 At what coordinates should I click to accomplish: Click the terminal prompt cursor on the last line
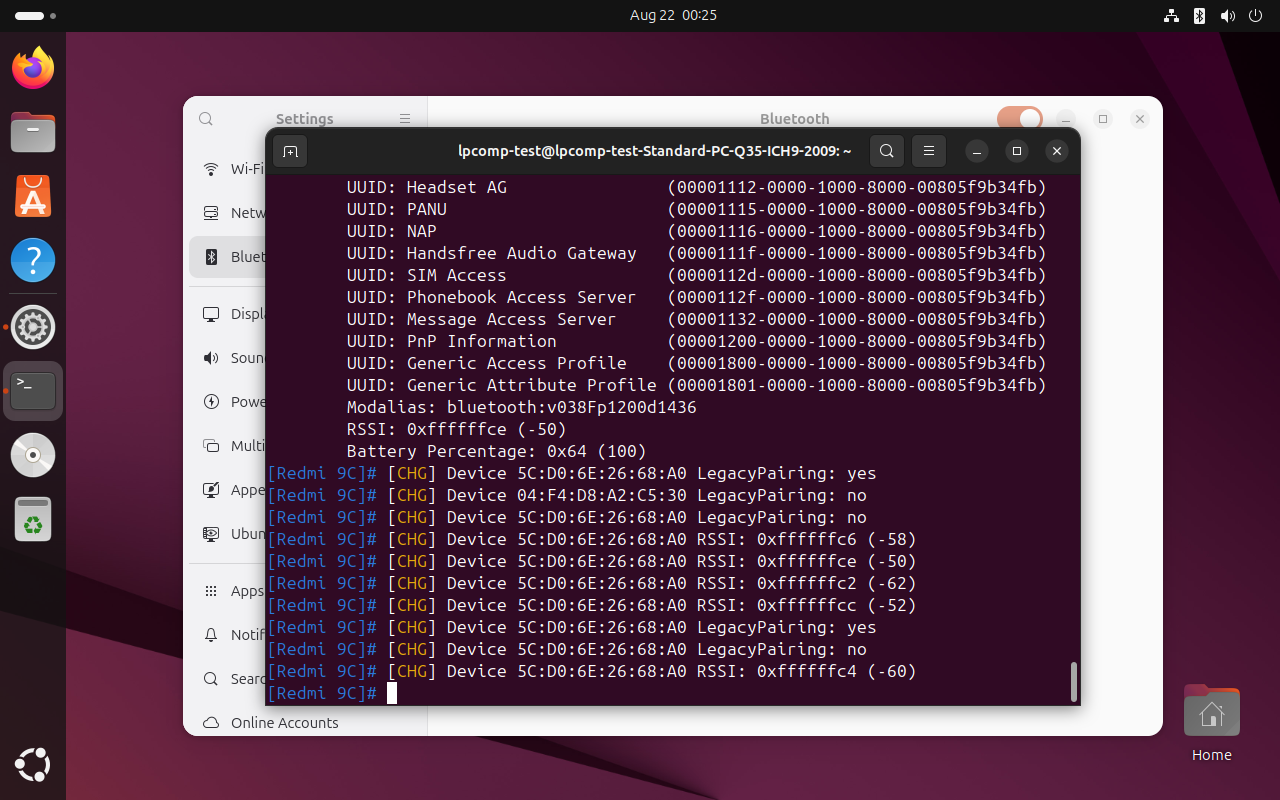[392, 693]
